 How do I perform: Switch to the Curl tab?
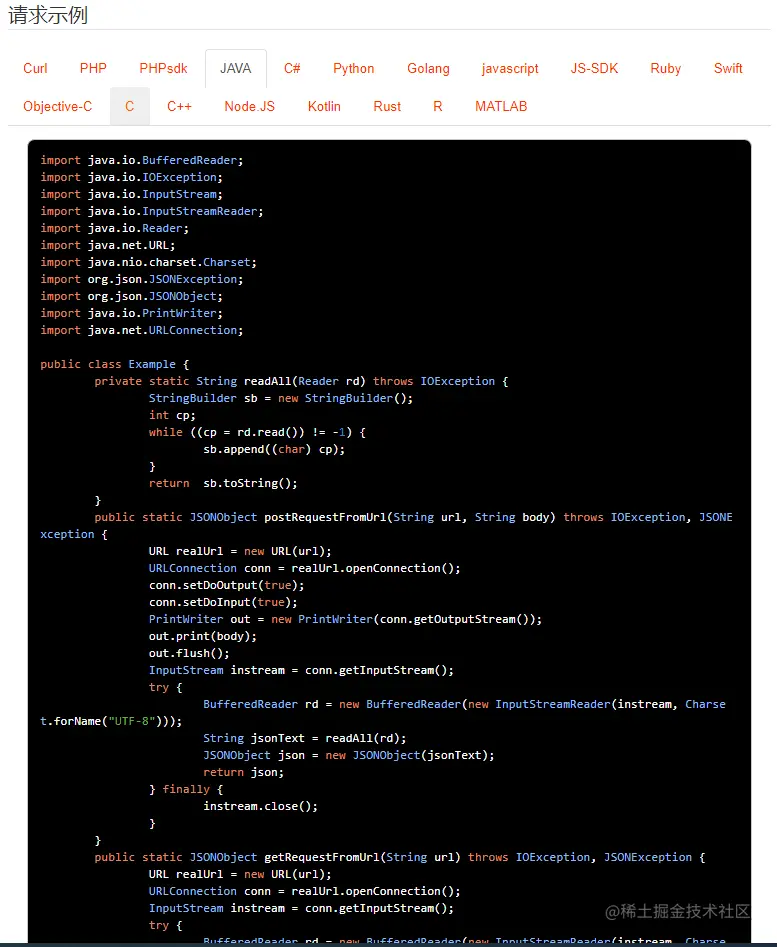(x=35, y=68)
